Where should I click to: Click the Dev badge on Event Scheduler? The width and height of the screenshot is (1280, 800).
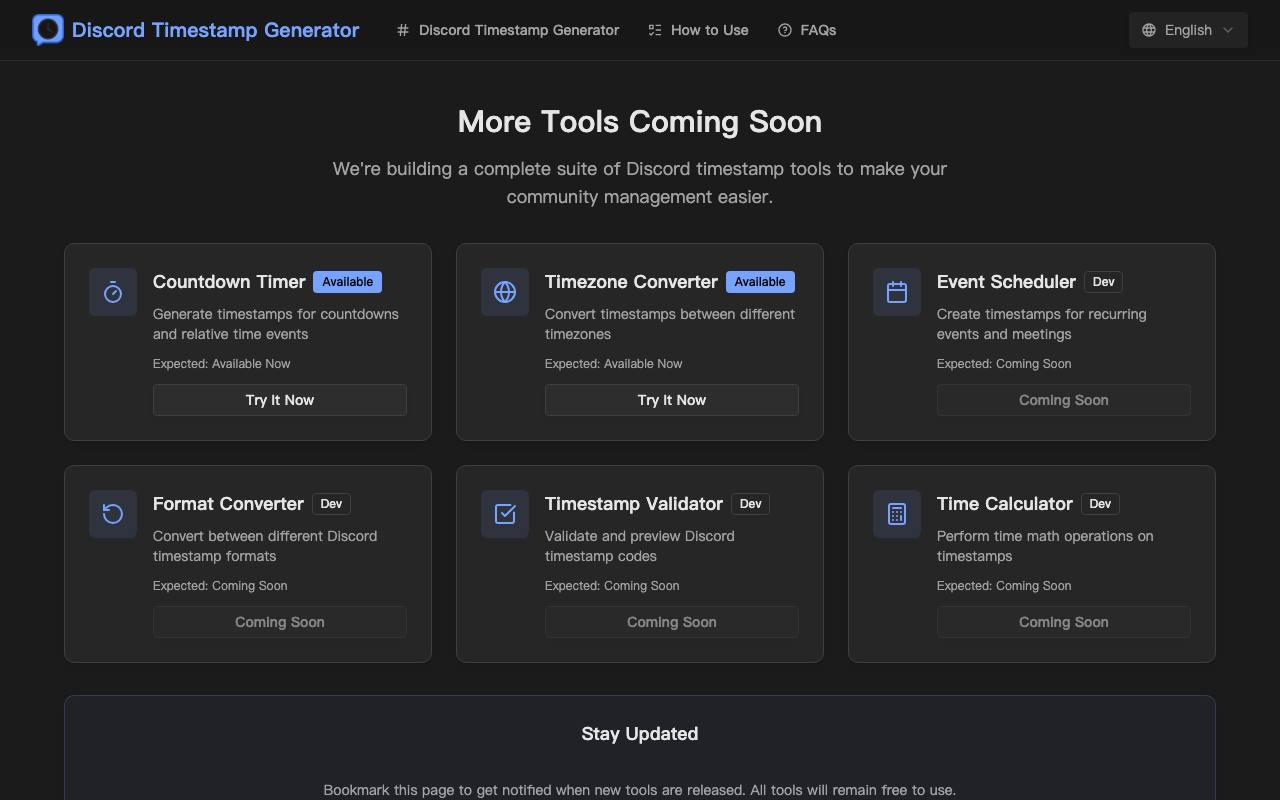click(1103, 282)
